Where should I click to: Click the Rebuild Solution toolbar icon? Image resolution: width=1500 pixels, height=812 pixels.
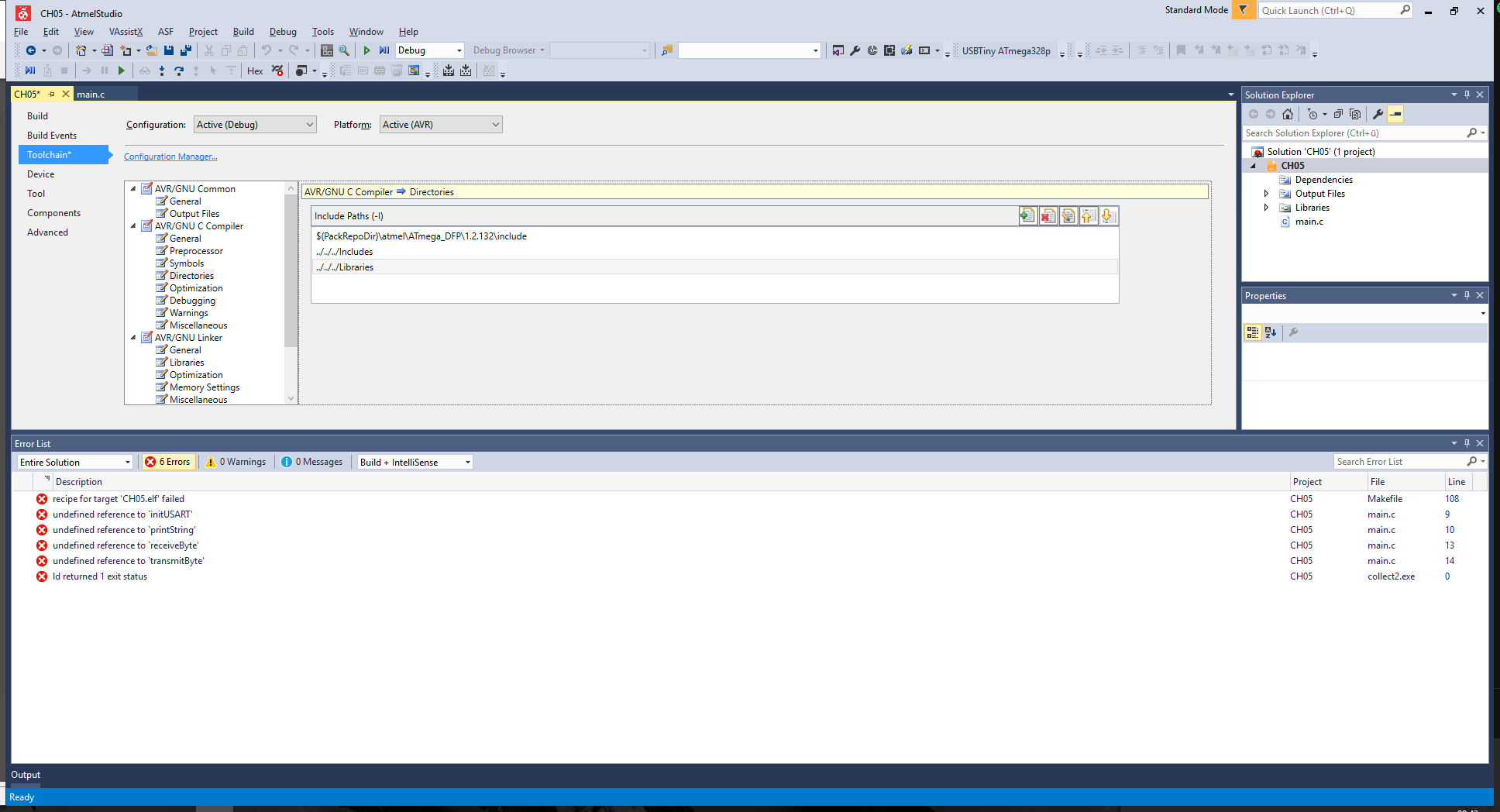tap(466, 71)
